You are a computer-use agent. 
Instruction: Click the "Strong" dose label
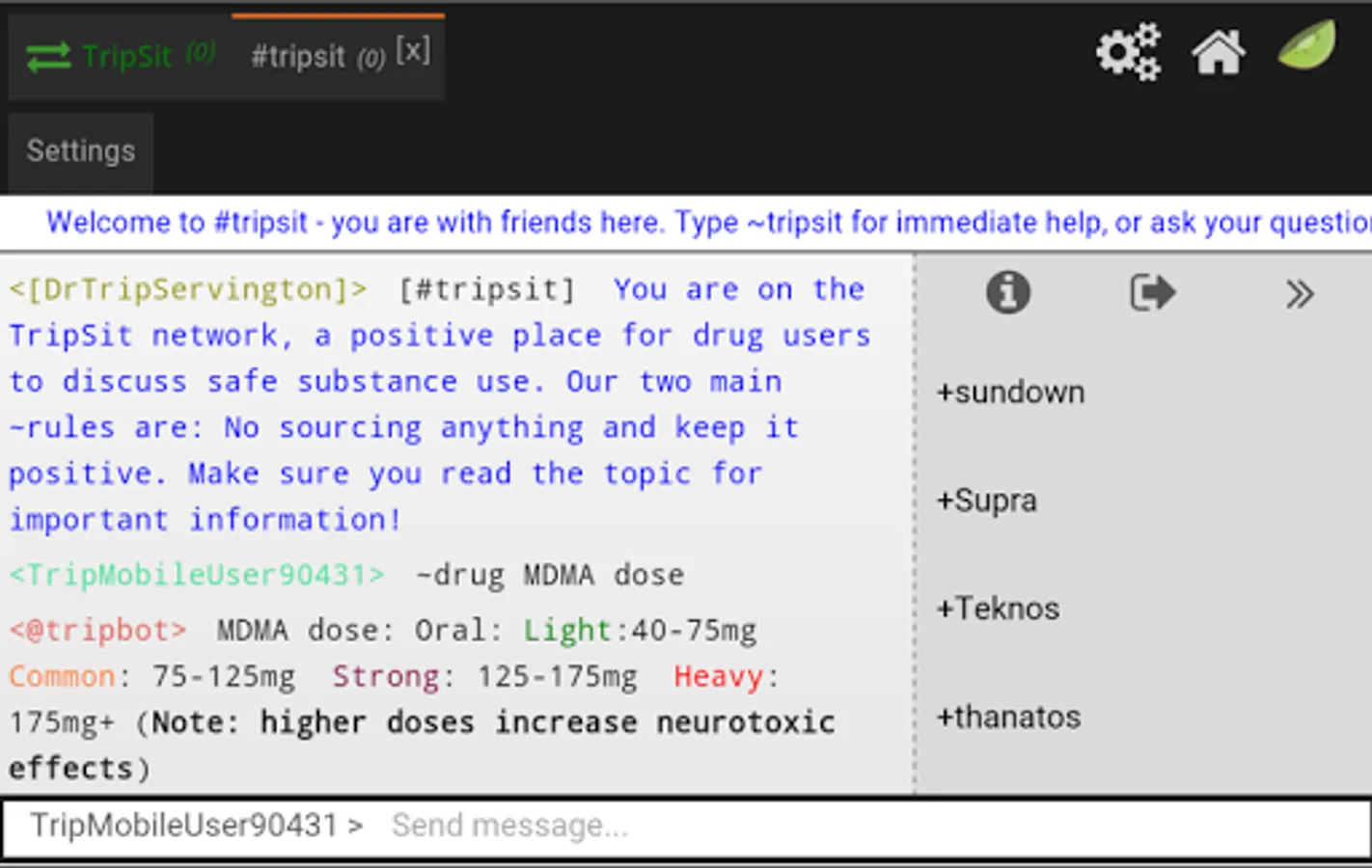pos(386,677)
